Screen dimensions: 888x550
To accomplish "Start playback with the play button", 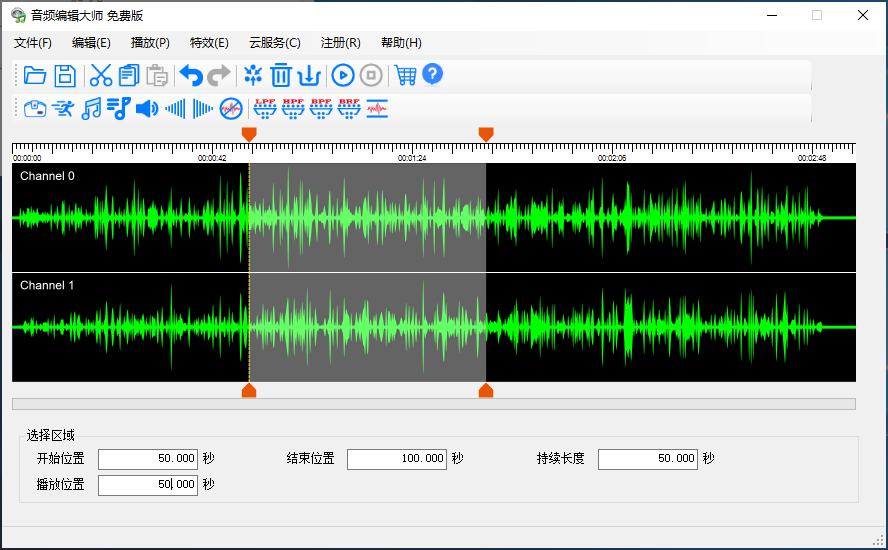I will click(343, 75).
